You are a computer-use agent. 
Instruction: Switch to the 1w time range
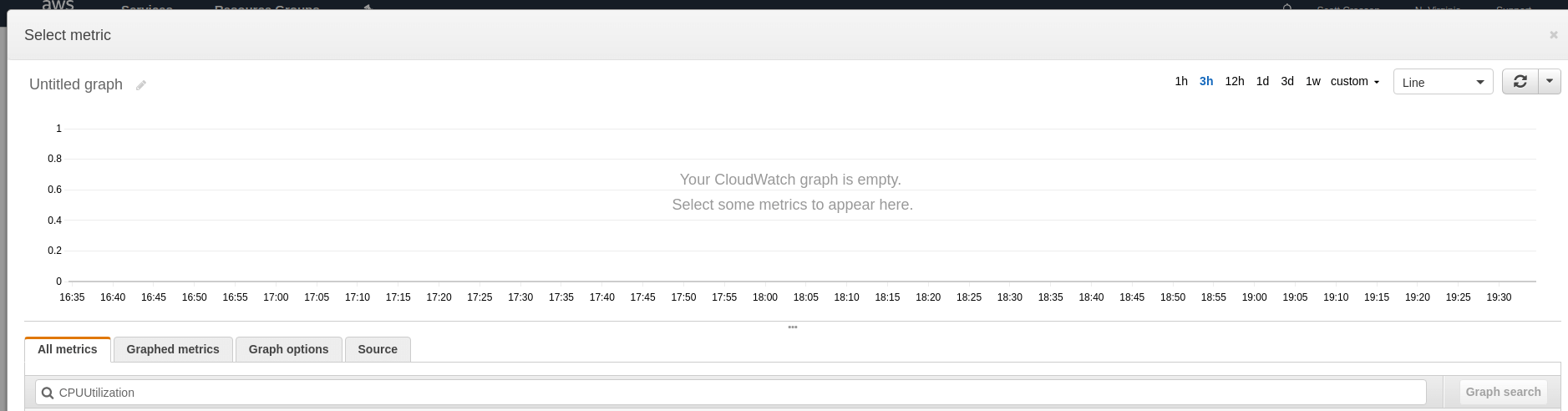coord(1313,82)
